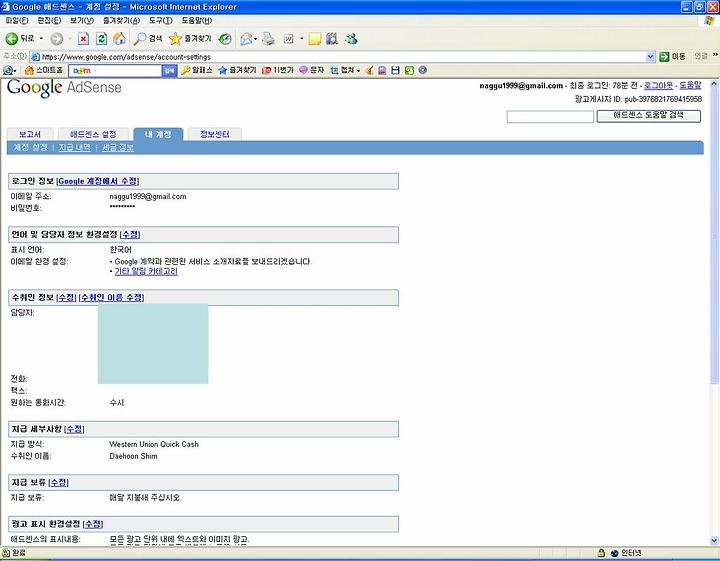Open the Messenger people icon
The width and height of the screenshot is (720, 561).
(351, 39)
